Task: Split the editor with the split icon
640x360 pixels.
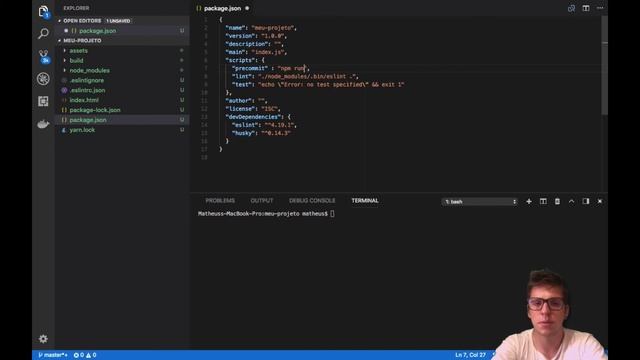Action: pos(586,8)
